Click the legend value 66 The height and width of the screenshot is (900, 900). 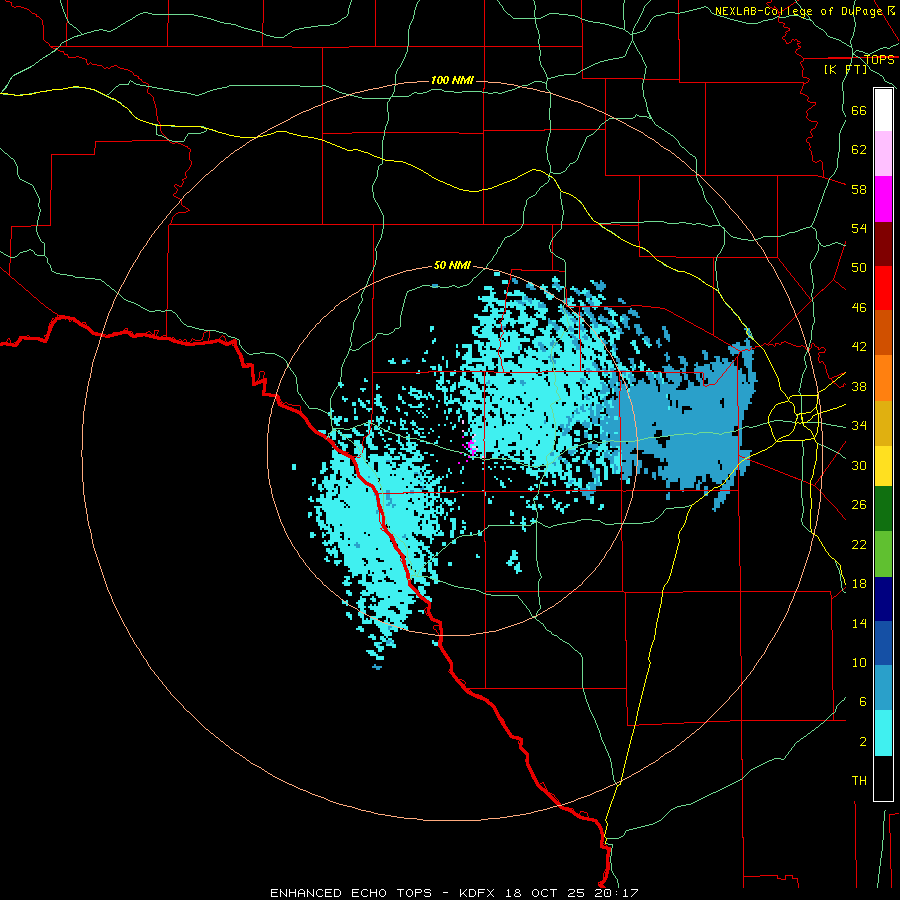[x=859, y=111]
